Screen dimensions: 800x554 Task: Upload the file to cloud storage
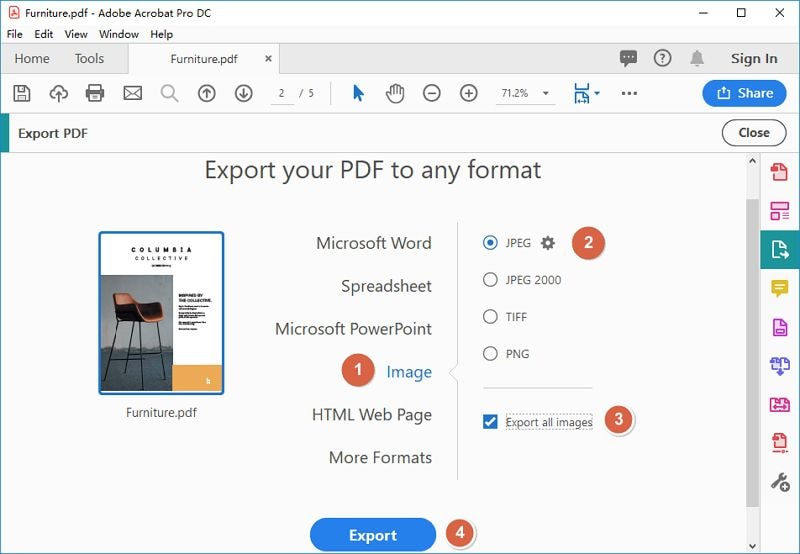point(59,93)
